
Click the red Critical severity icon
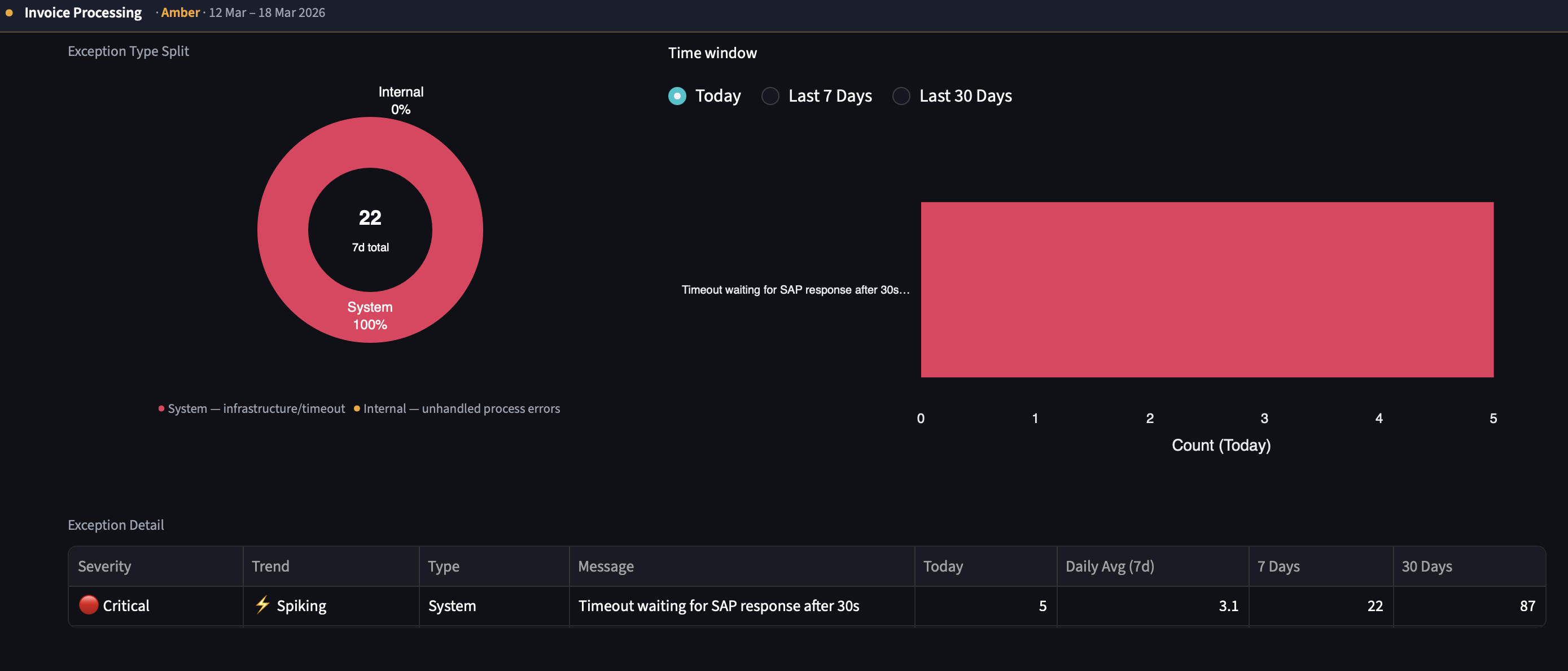coord(88,605)
